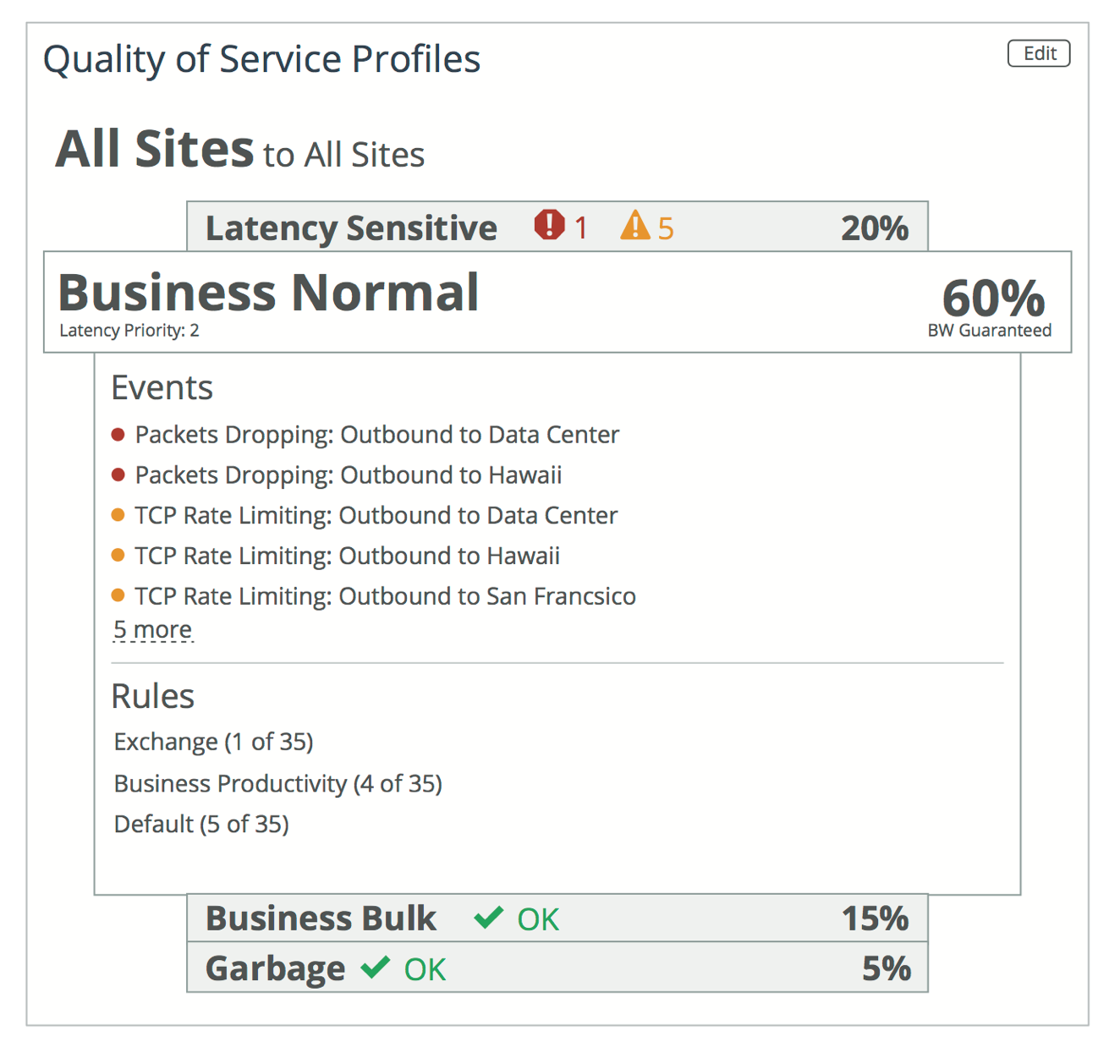Open the Exchange (1 of 35) rule
Screen dimensions: 1120x1064
(x=214, y=742)
